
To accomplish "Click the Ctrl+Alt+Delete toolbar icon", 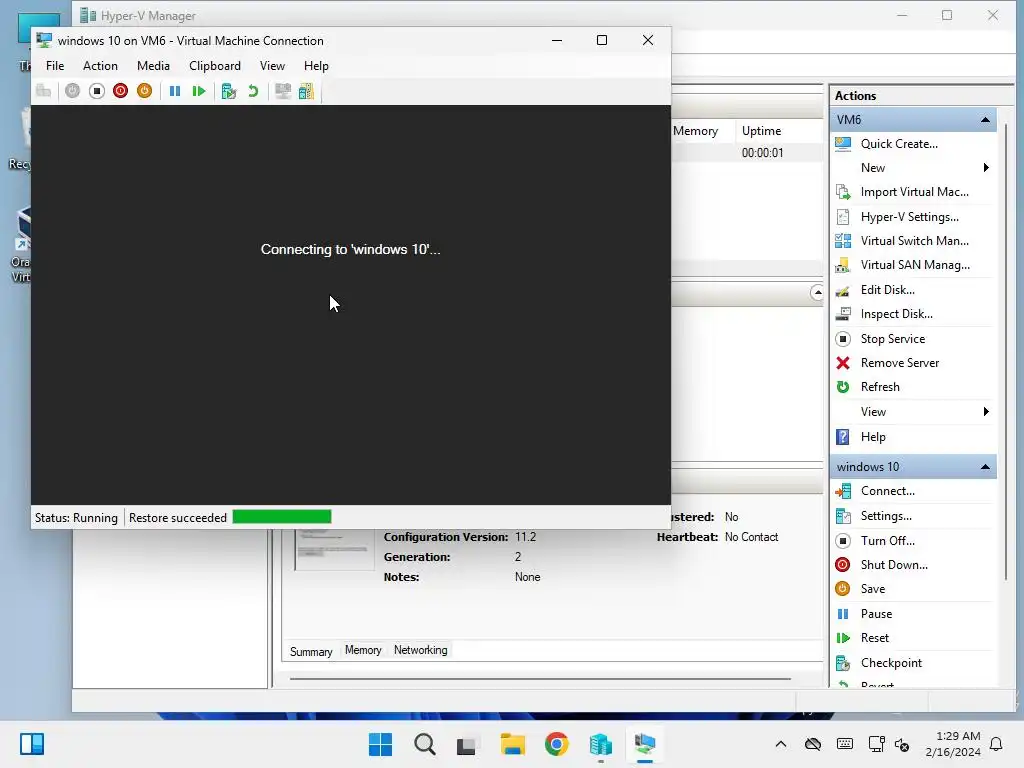I will tap(44, 91).
